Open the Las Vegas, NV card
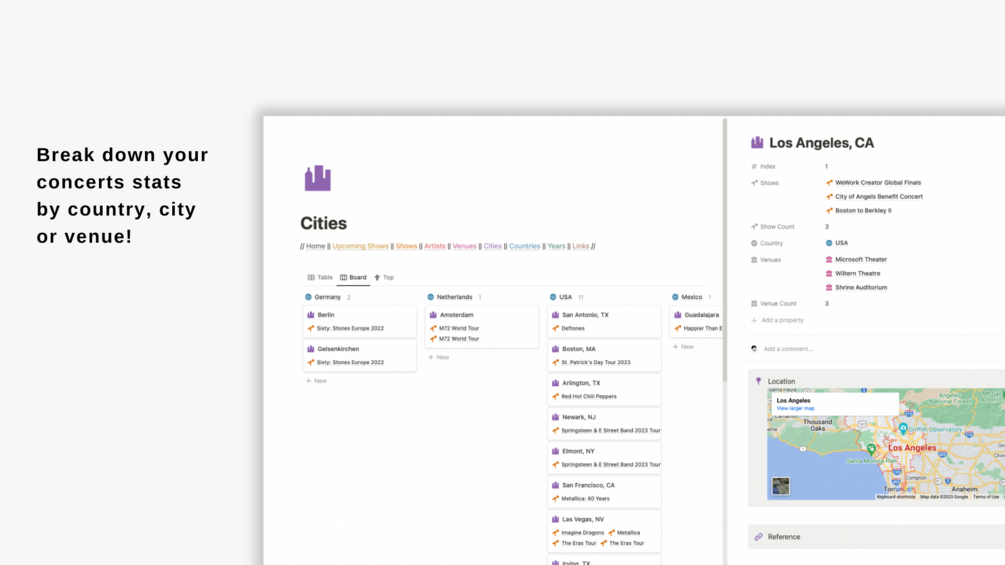1005x565 pixels. point(604,531)
